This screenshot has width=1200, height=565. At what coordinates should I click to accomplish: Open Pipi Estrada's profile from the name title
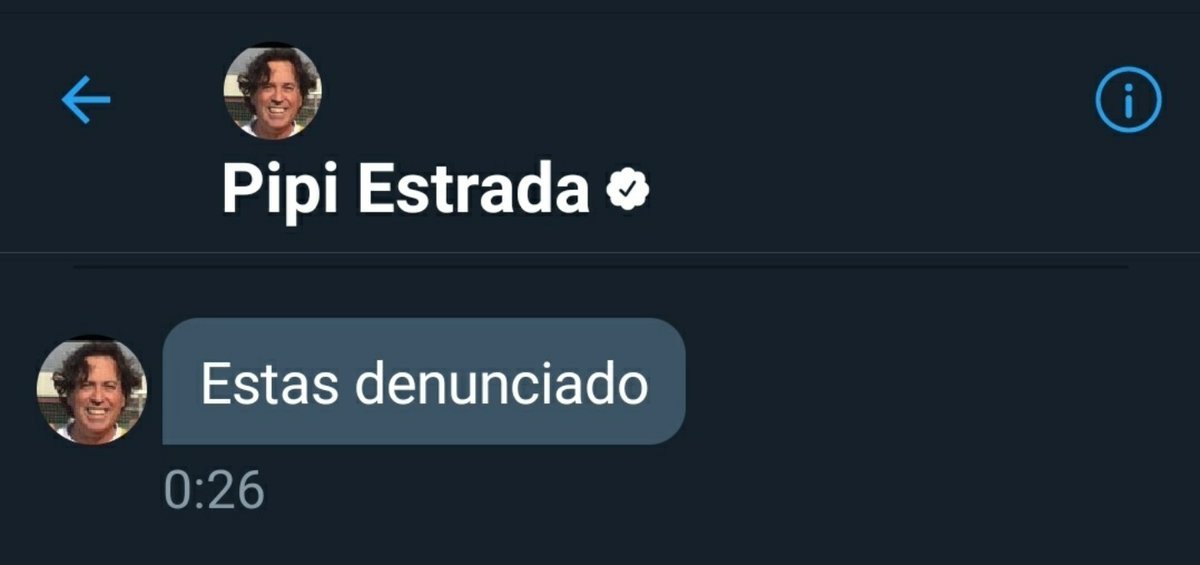[405, 189]
